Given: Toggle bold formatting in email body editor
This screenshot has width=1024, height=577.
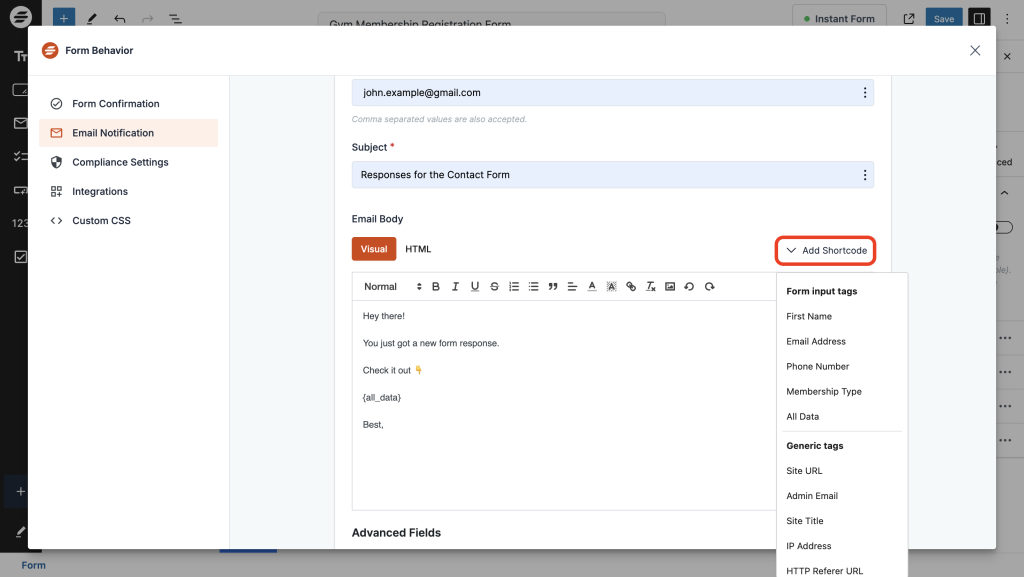Looking at the screenshot, I should [x=436, y=287].
